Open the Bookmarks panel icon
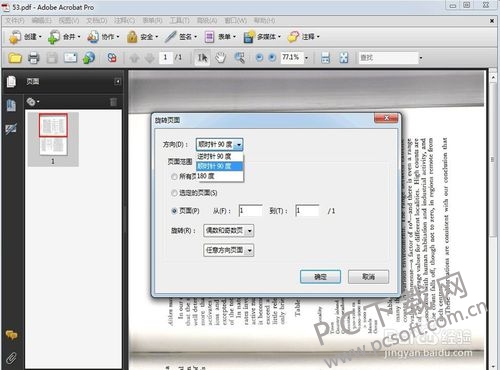 point(11,105)
